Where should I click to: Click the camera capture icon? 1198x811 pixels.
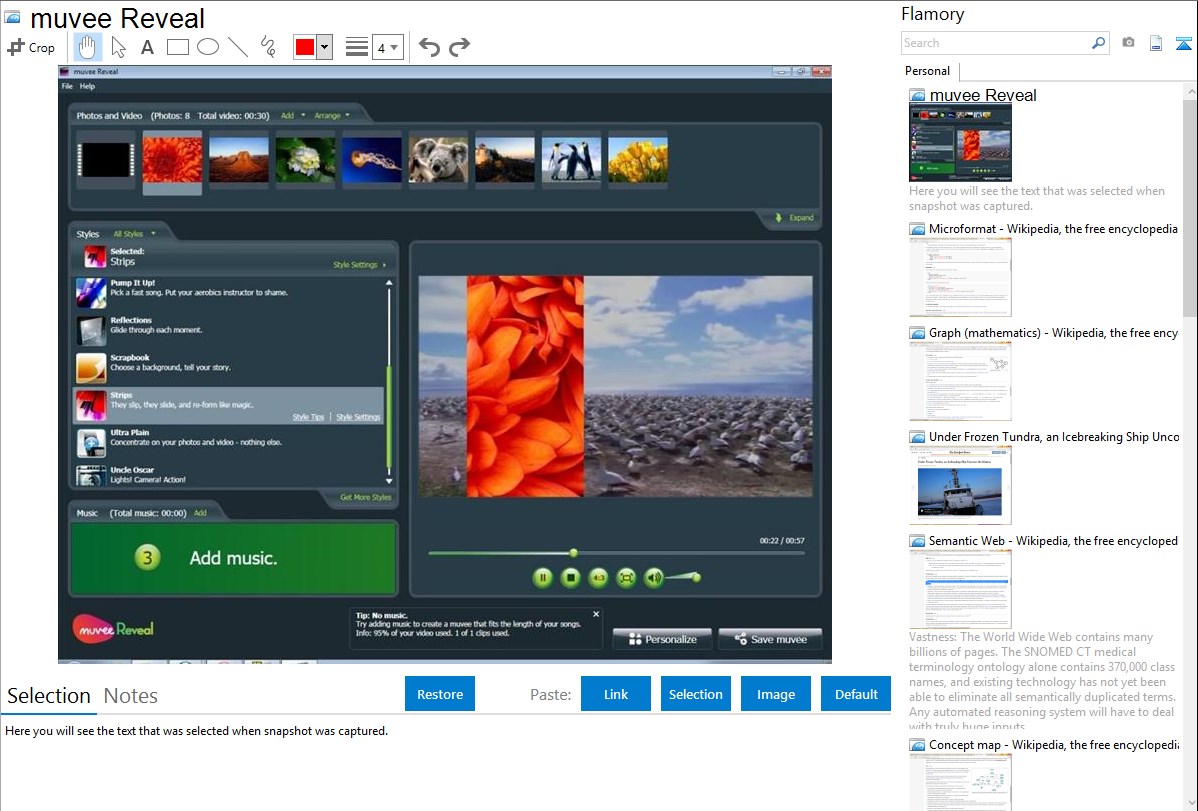point(1128,43)
